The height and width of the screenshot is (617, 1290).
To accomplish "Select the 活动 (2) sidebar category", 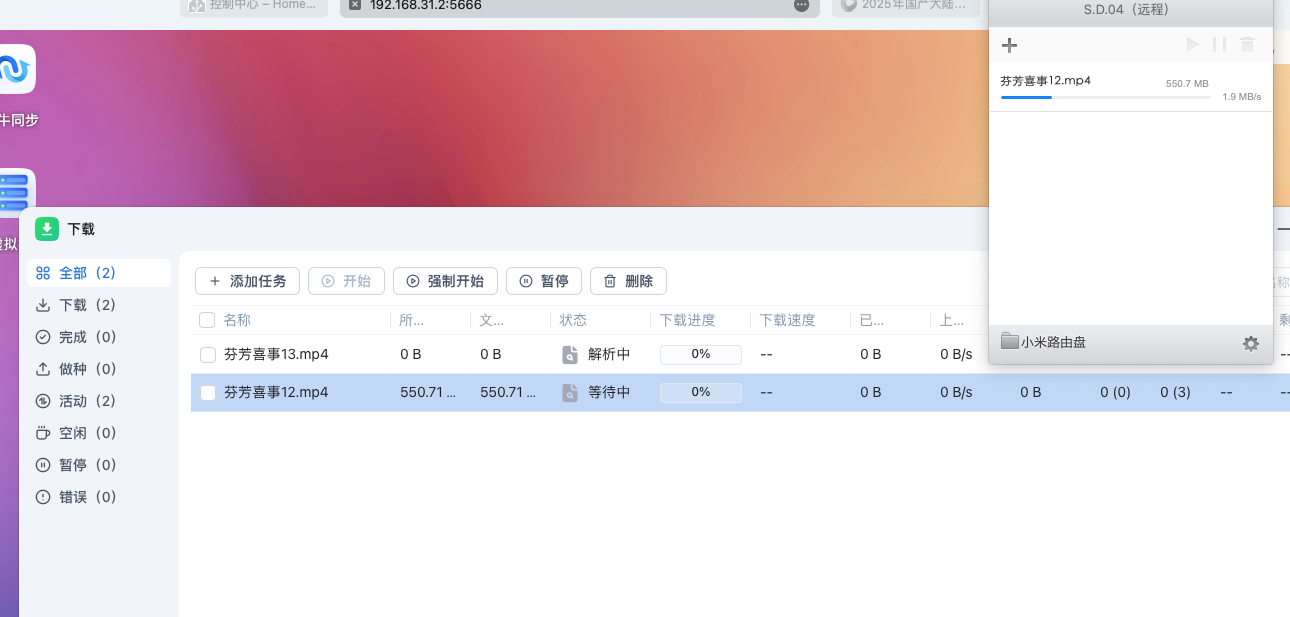I will [99, 401].
